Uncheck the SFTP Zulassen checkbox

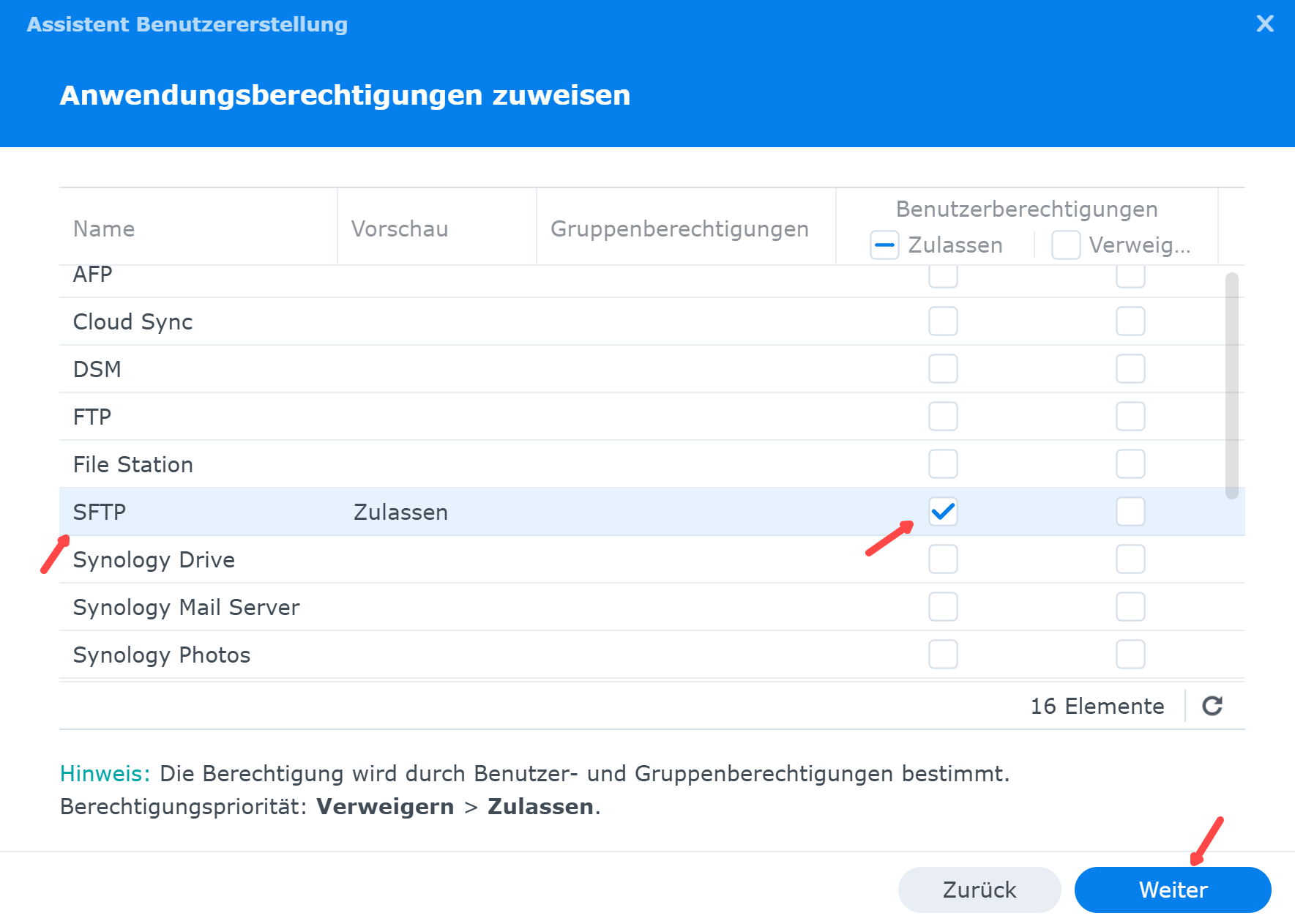[x=943, y=512]
